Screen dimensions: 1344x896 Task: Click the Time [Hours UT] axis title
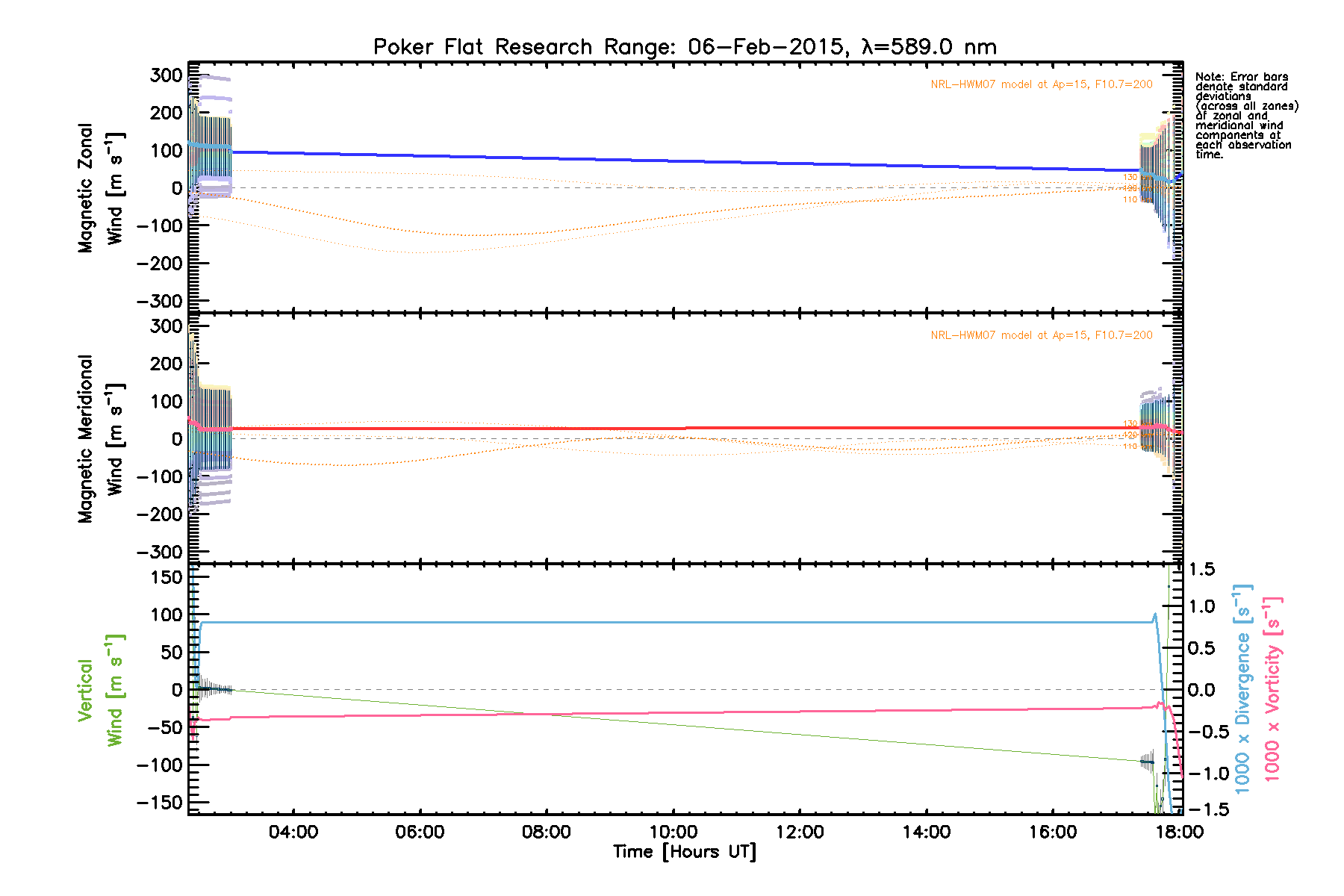tap(684, 852)
